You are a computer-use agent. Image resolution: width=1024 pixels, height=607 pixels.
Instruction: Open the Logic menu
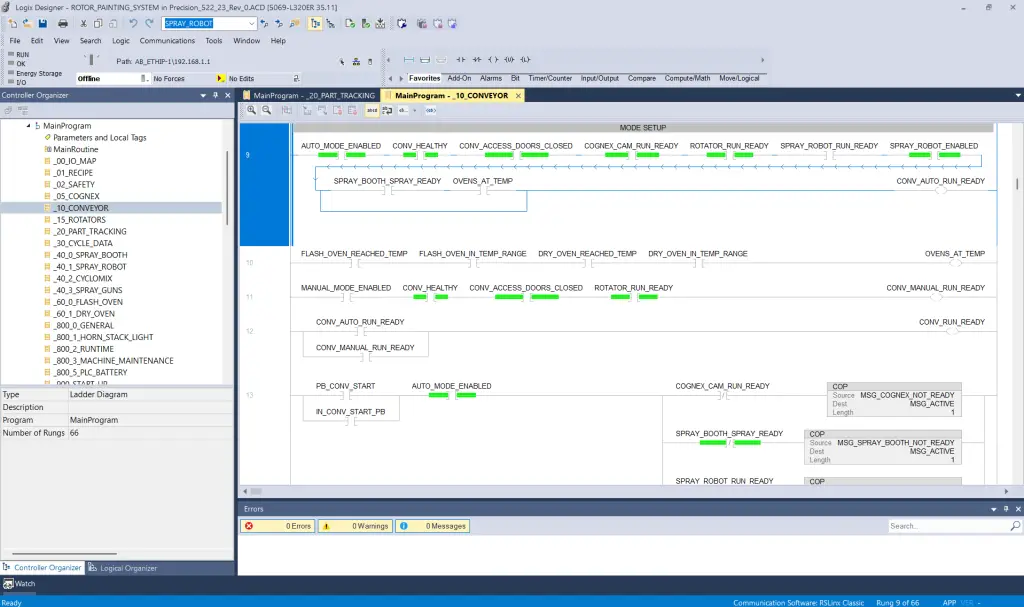click(121, 41)
